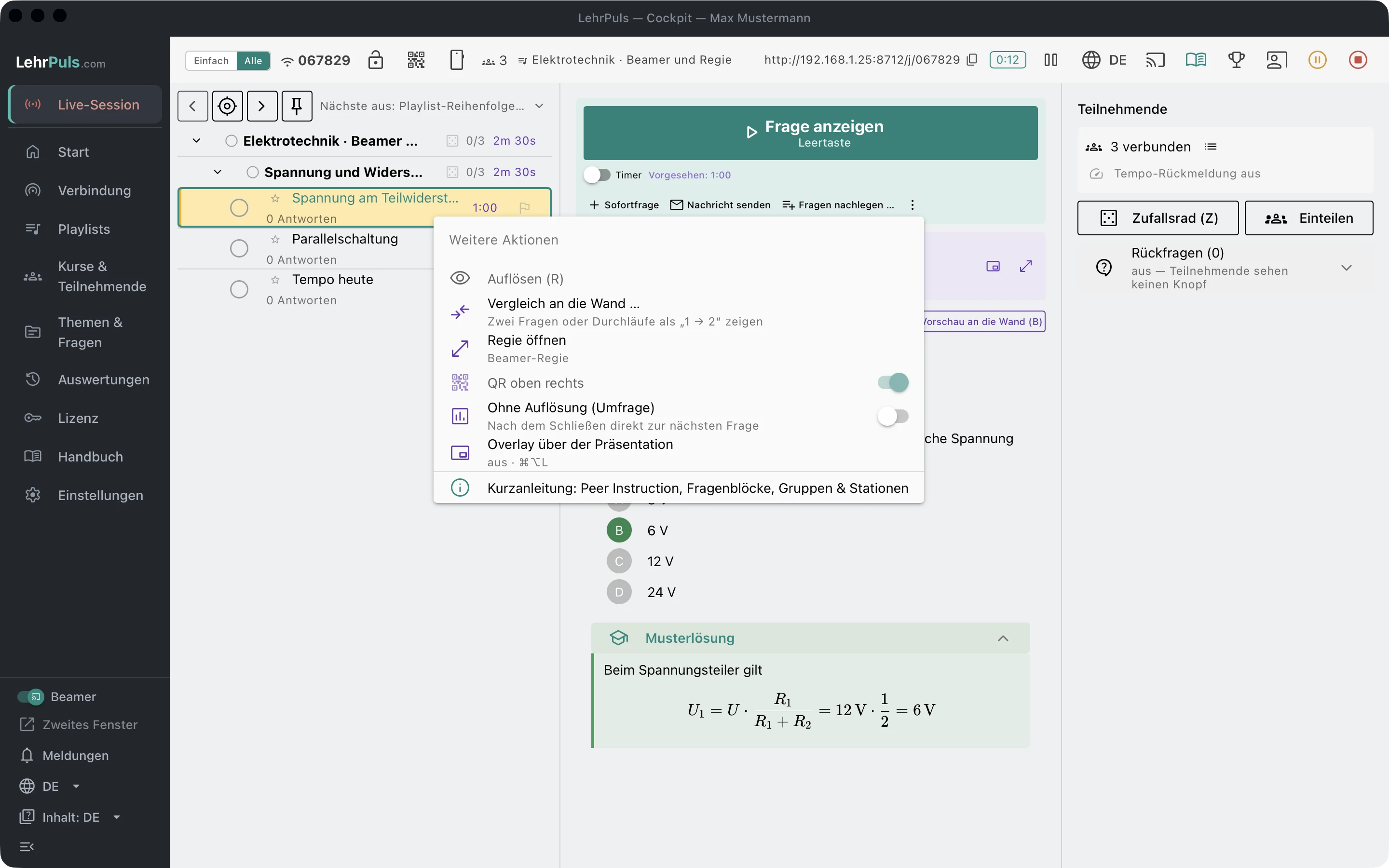Open the handbook book icon in toolbar

(1196, 60)
